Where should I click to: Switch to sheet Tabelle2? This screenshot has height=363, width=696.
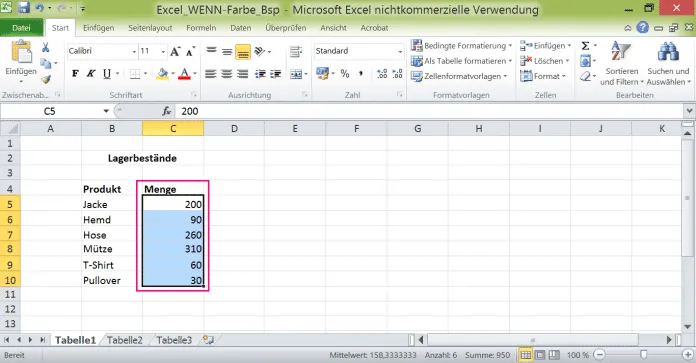[125, 340]
